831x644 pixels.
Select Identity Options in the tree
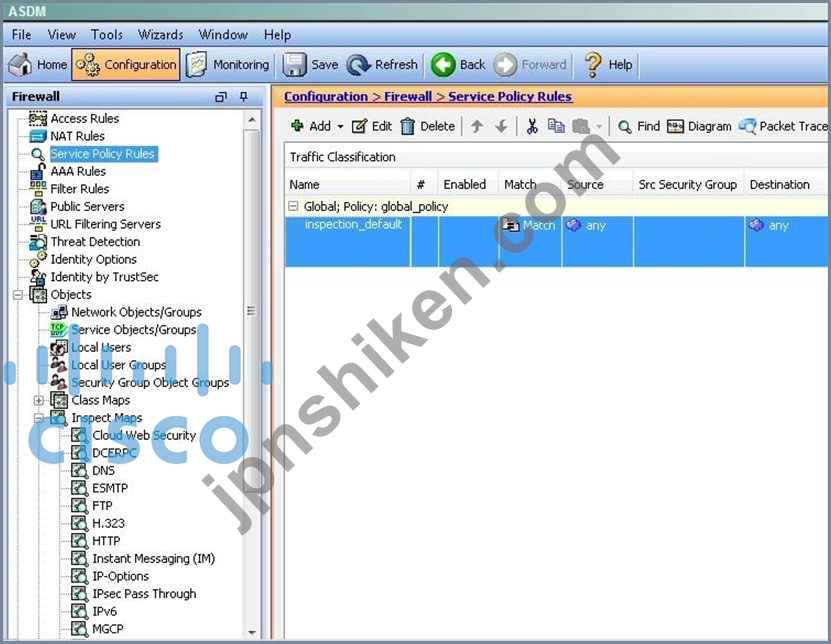pyautogui.click(x=93, y=259)
